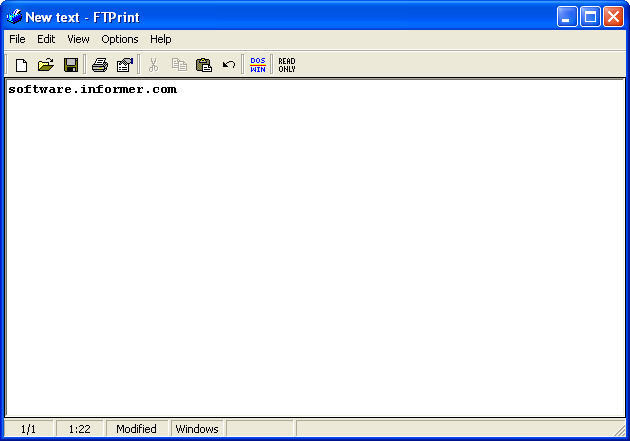Cut selection with the scissors icon
Viewport: 630px width, 441px height.
pyautogui.click(x=153, y=65)
